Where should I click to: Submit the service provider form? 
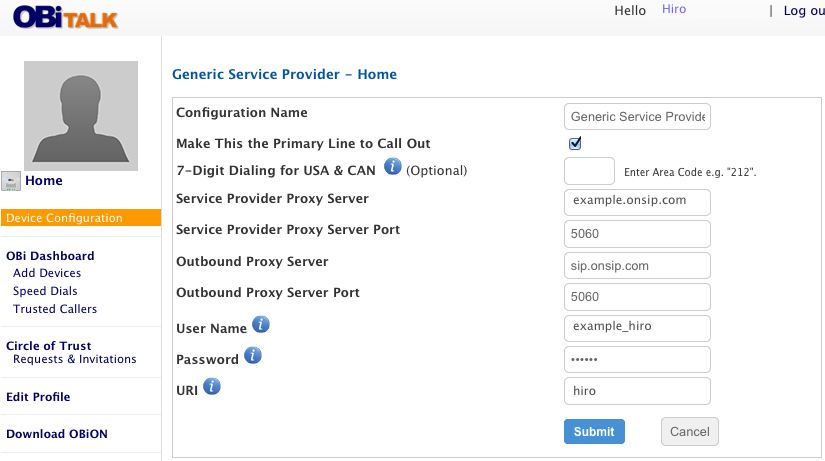595,432
